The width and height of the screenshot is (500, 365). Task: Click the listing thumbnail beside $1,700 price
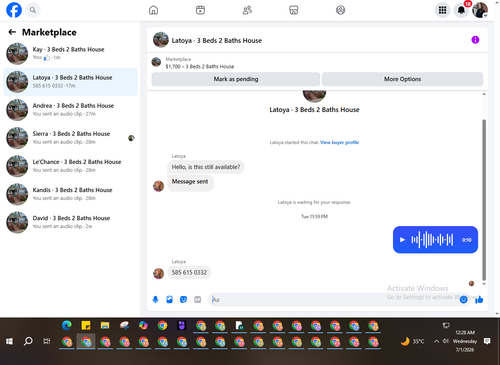(x=156, y=62)
